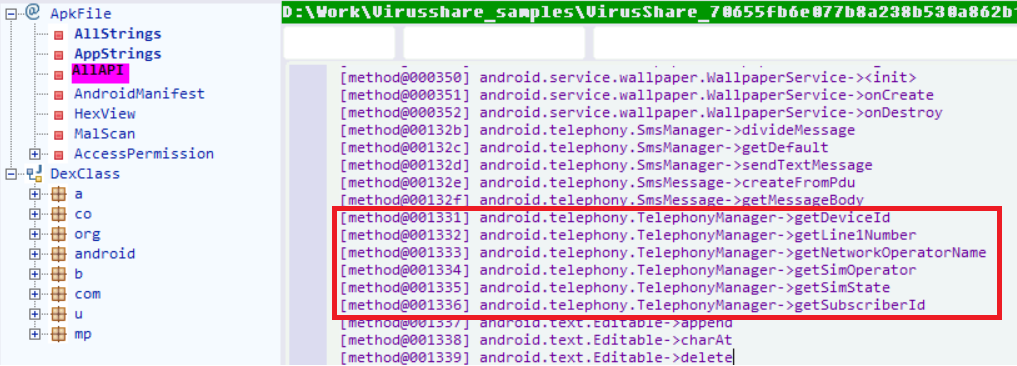Select the DexClass tree label

click(85, 174)
